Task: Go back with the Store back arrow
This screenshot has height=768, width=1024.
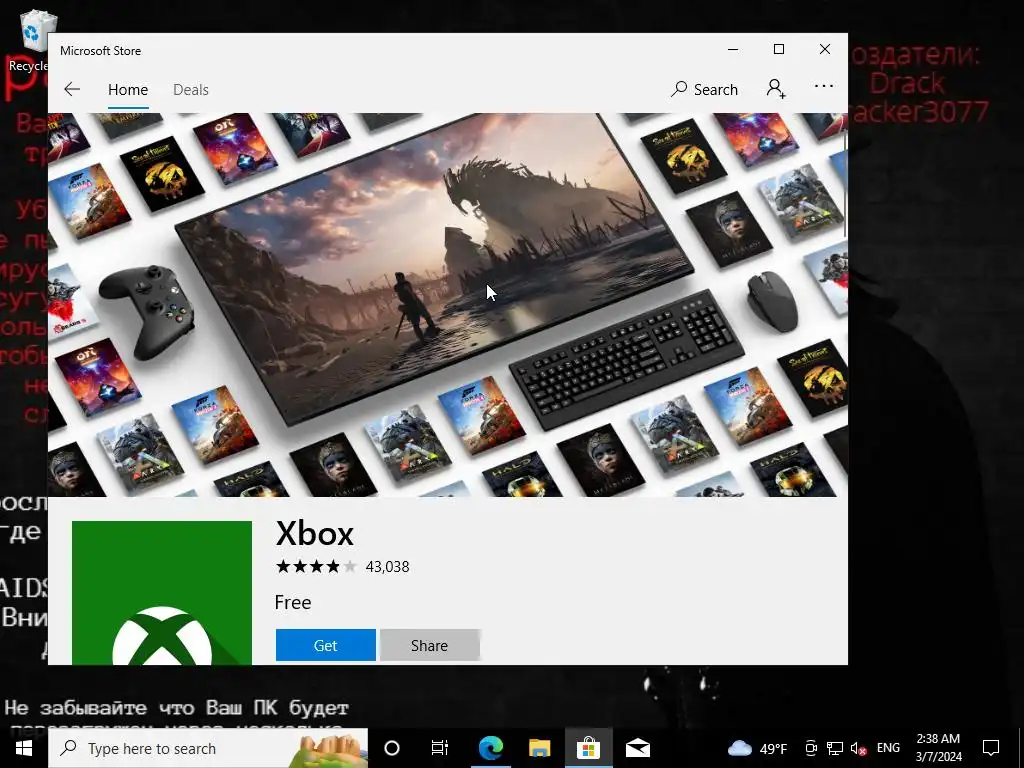Action: pos(72,89)
